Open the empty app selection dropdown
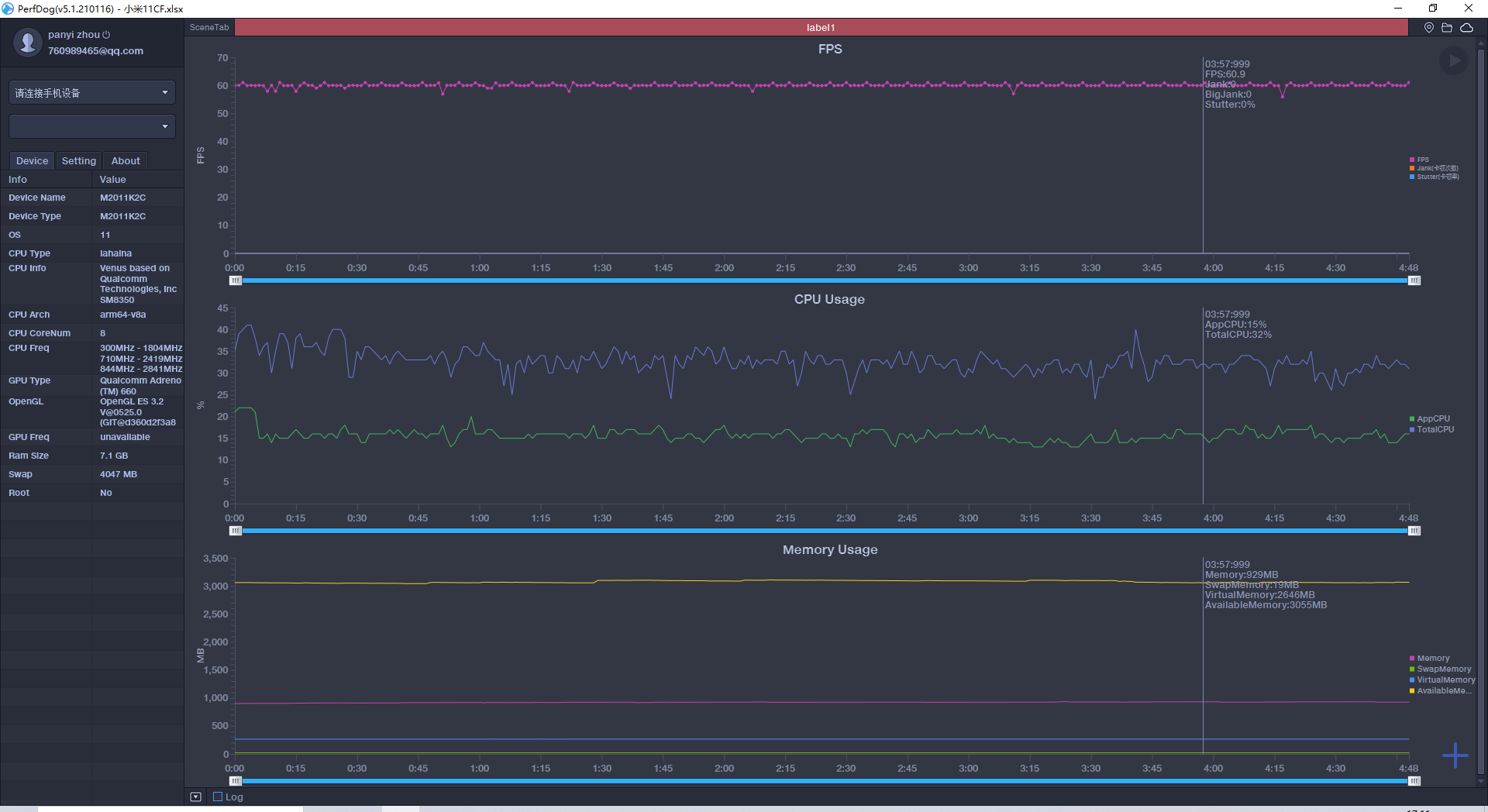Screen dimensions: 1488x812 point(92,126)
